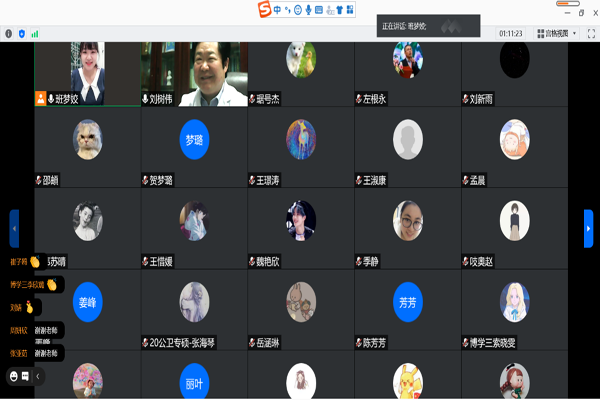Open the chat bubble message icon
This screenshot has width=600, height=400.
pos(25,376)
